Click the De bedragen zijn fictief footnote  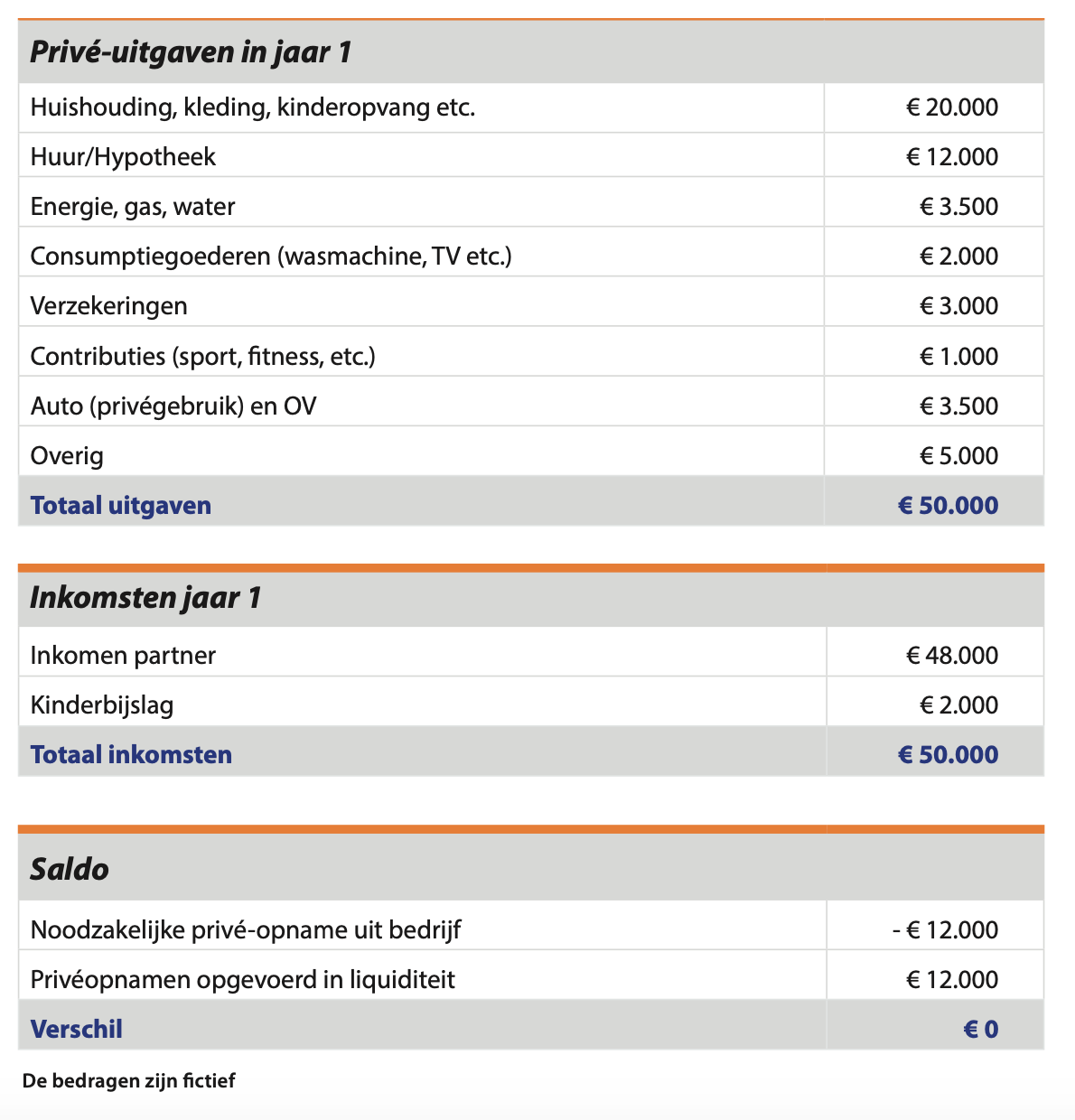[x=129, y=1080]
